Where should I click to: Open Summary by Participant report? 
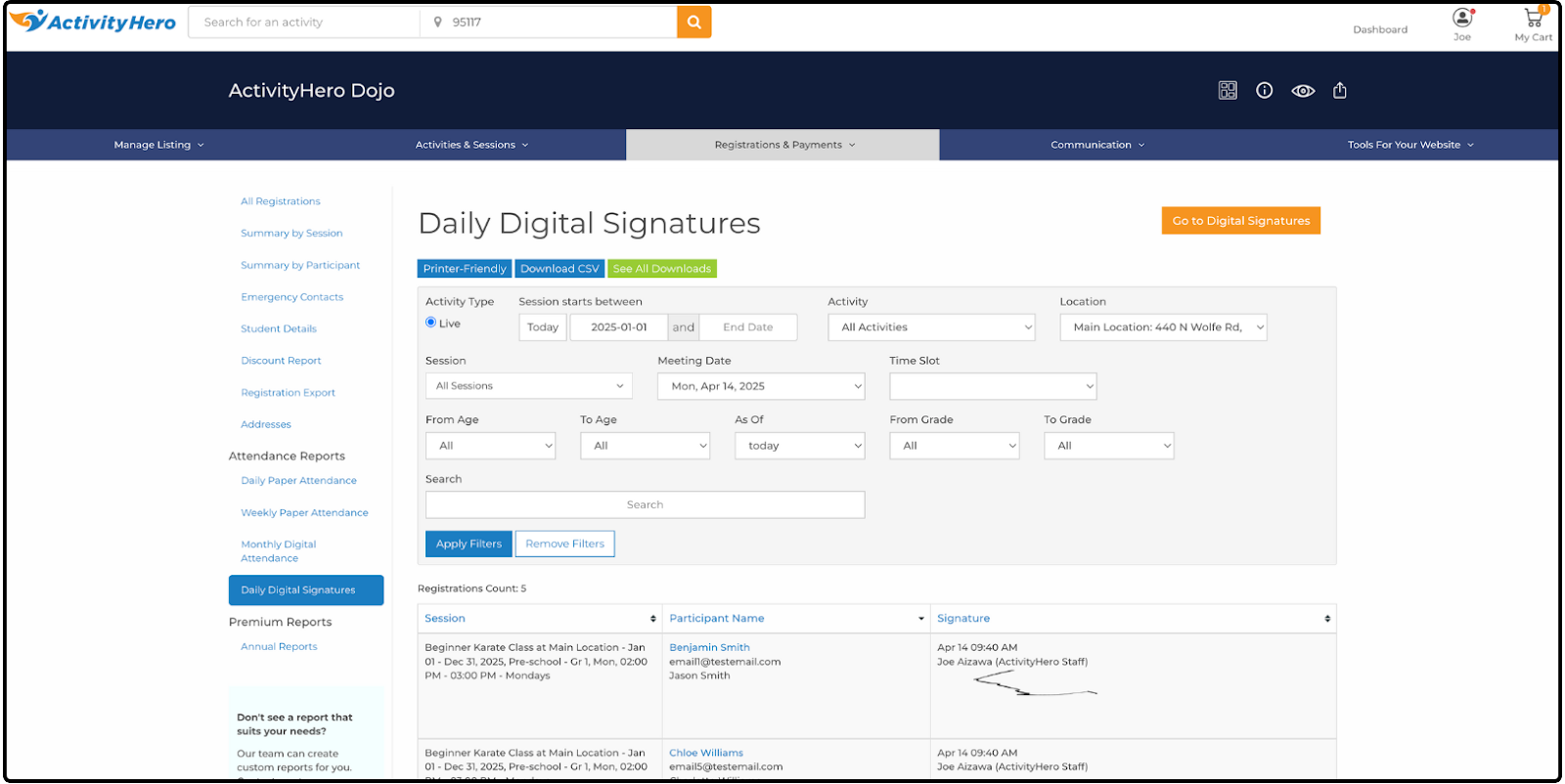click(x=300, y=266)
